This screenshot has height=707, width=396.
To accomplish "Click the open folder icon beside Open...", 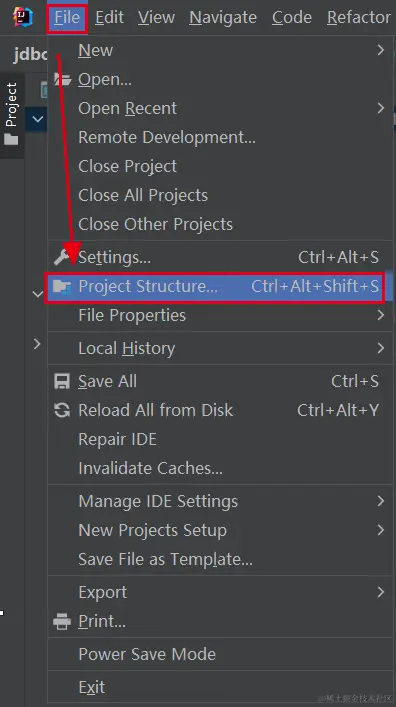I will [x=62, y=79].
